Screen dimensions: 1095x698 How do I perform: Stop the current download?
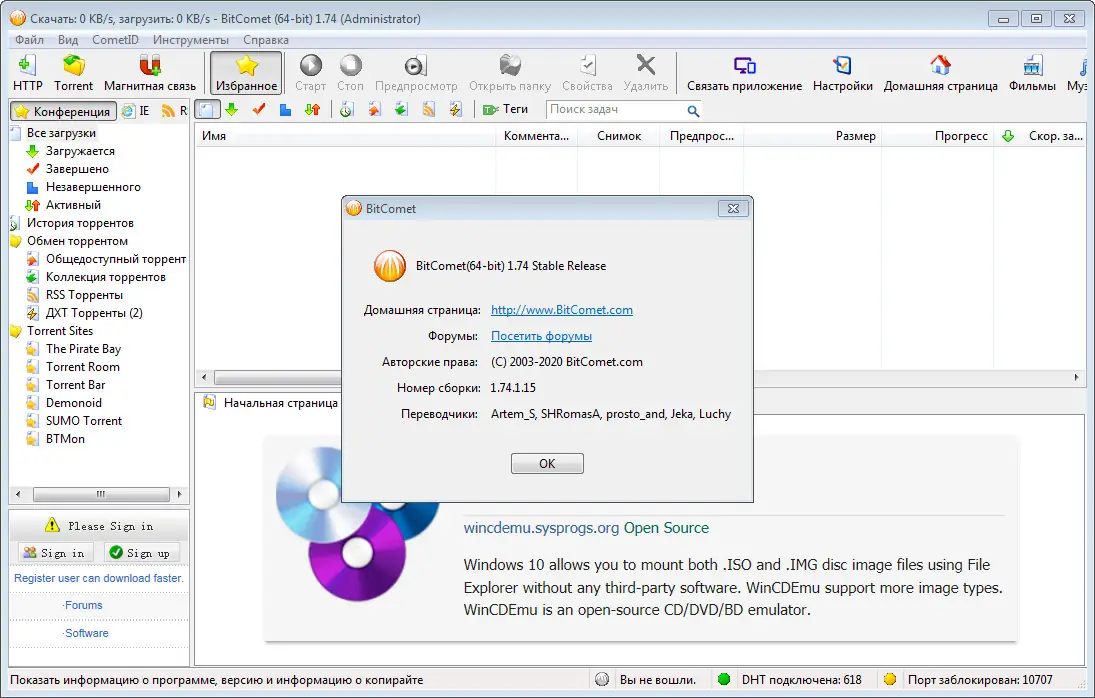click(x=351, y=70)
